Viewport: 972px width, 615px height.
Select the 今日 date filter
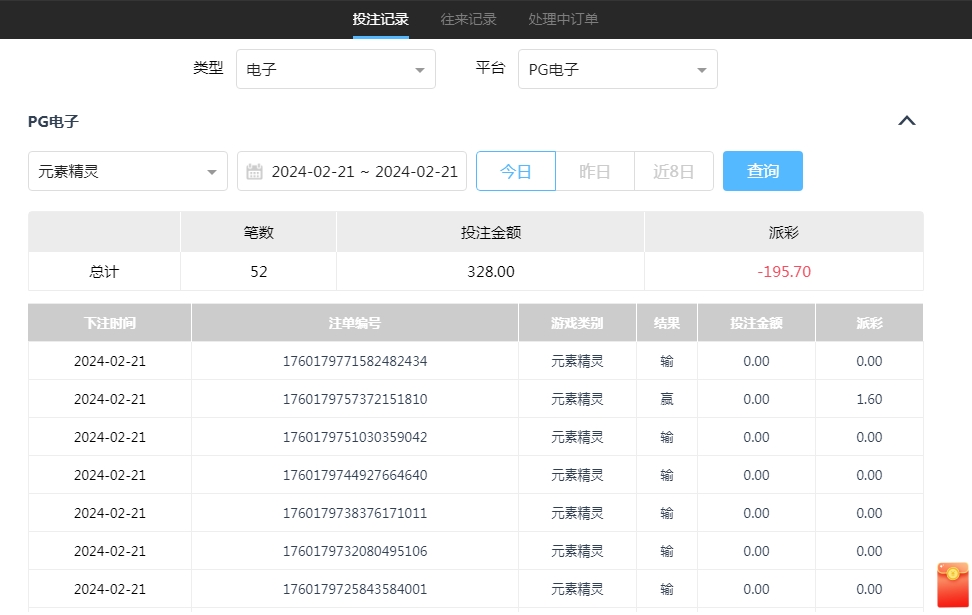point(515,171)
